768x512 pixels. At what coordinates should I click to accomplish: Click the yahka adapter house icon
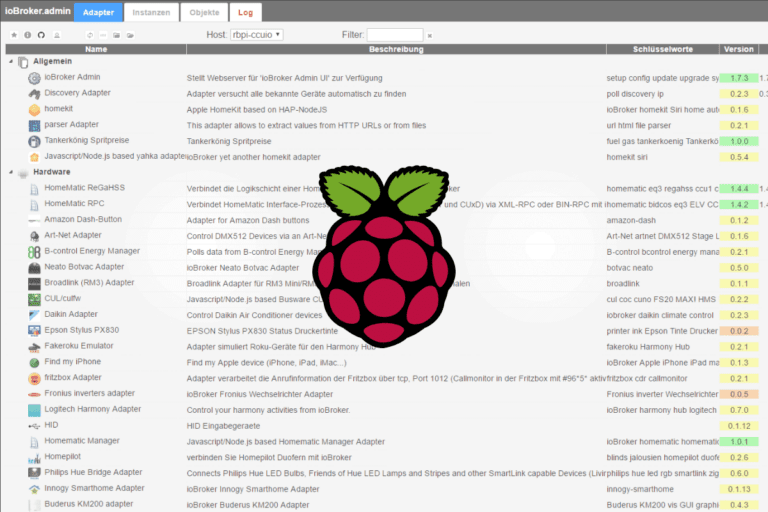coord(34,157)
